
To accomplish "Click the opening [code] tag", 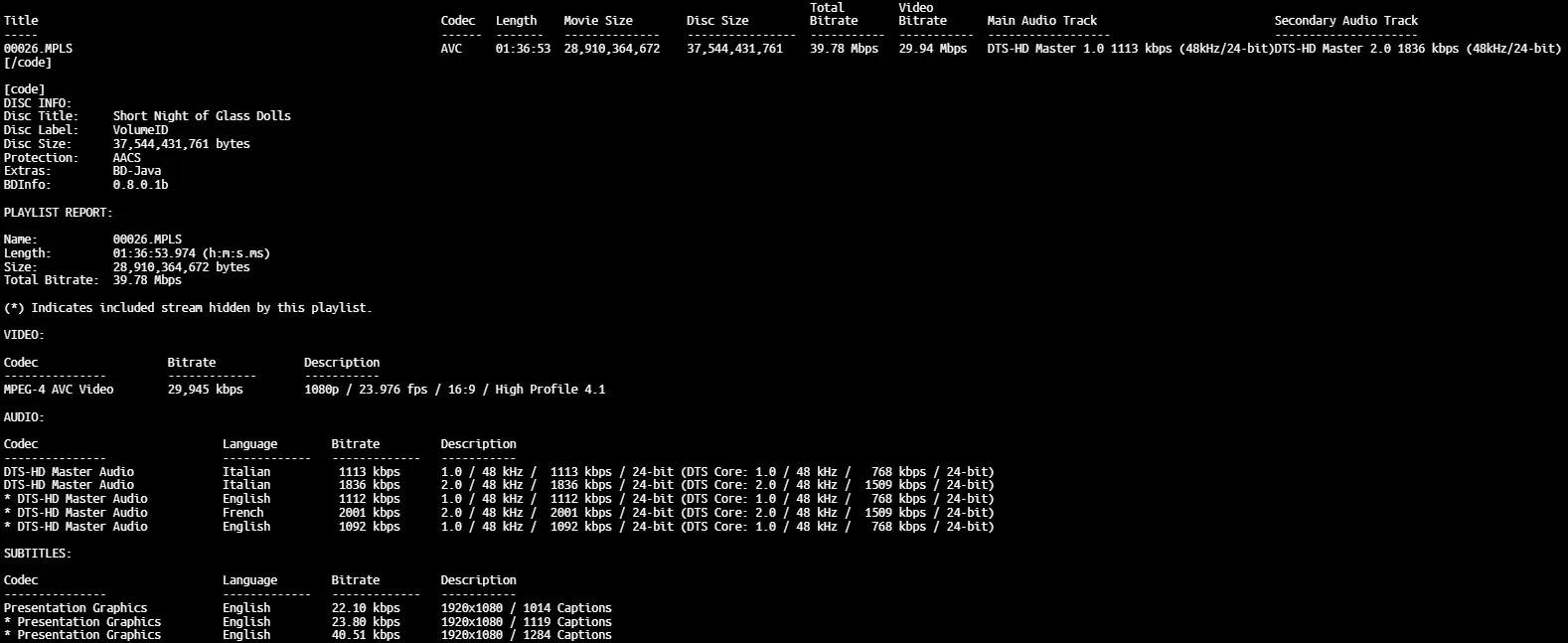I will coord(24,89).
